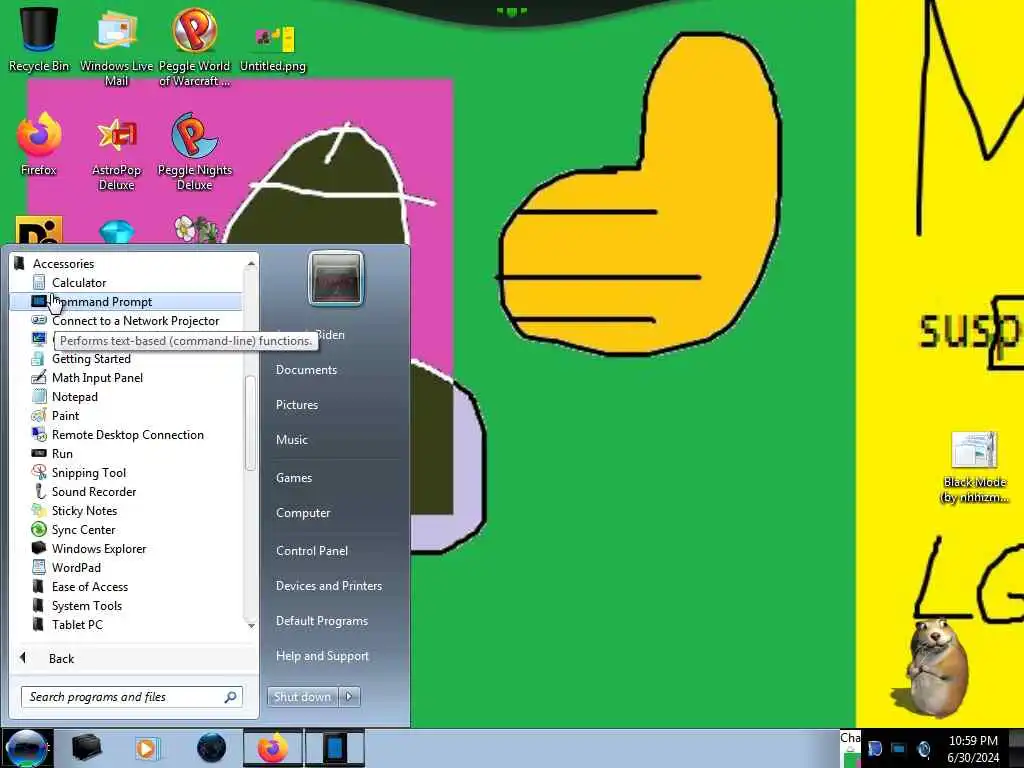The width and height of the screenshot is (1024, 768).
Task: Select the Recycle Bin desktop icon
Action: [39, 40]
